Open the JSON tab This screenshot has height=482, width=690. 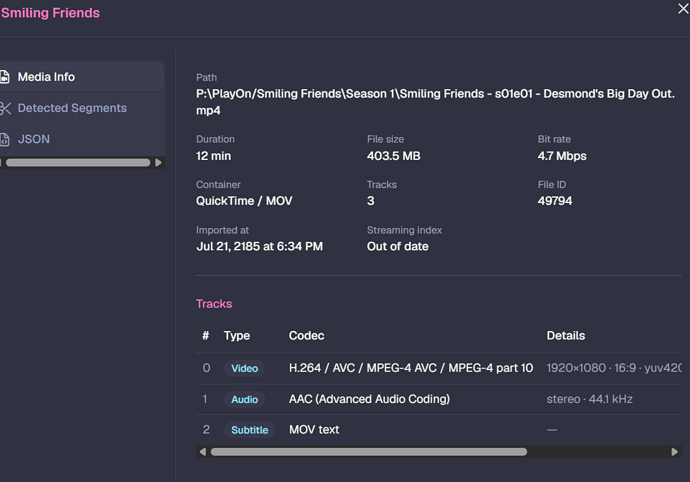click(x=81, y=139)
